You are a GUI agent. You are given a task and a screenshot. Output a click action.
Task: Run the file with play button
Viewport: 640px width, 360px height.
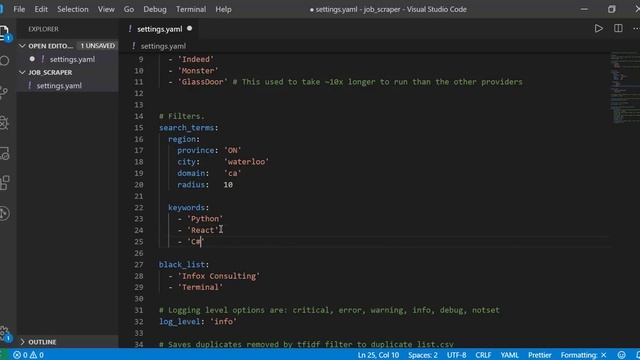click(x=598, y=29)
